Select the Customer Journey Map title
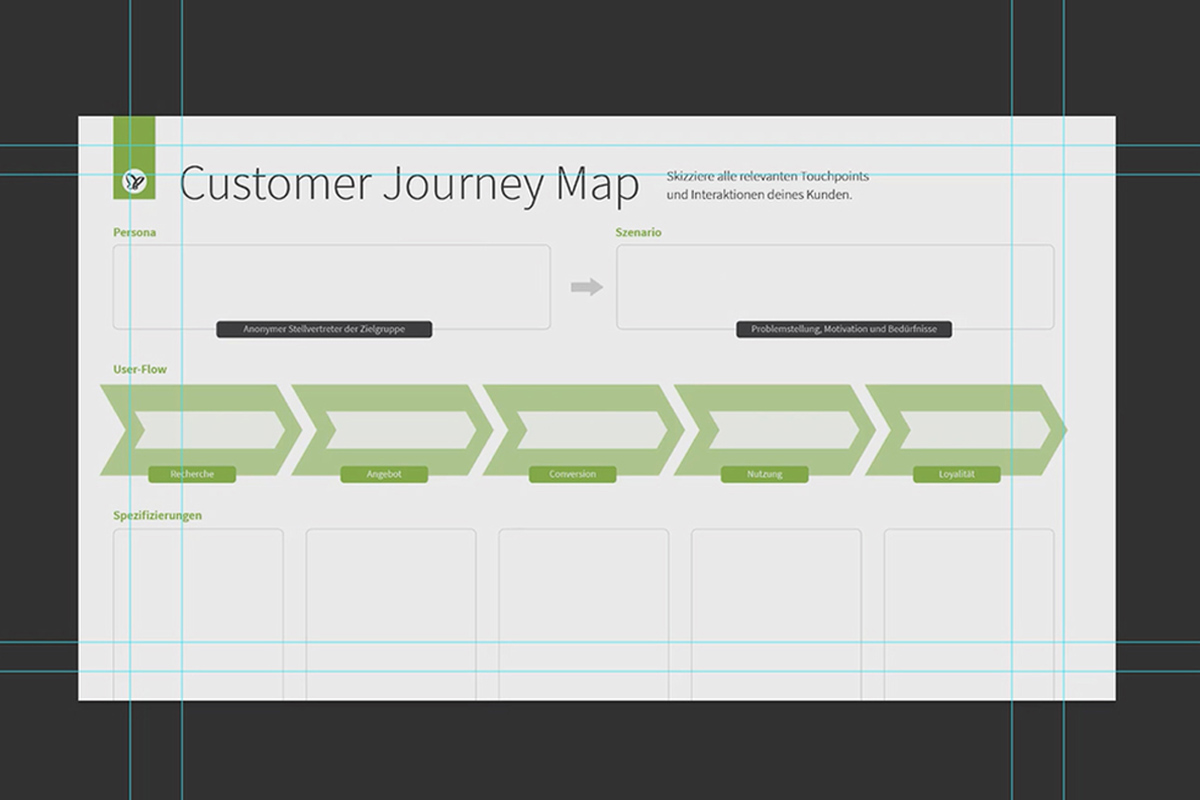 (409, 185)
